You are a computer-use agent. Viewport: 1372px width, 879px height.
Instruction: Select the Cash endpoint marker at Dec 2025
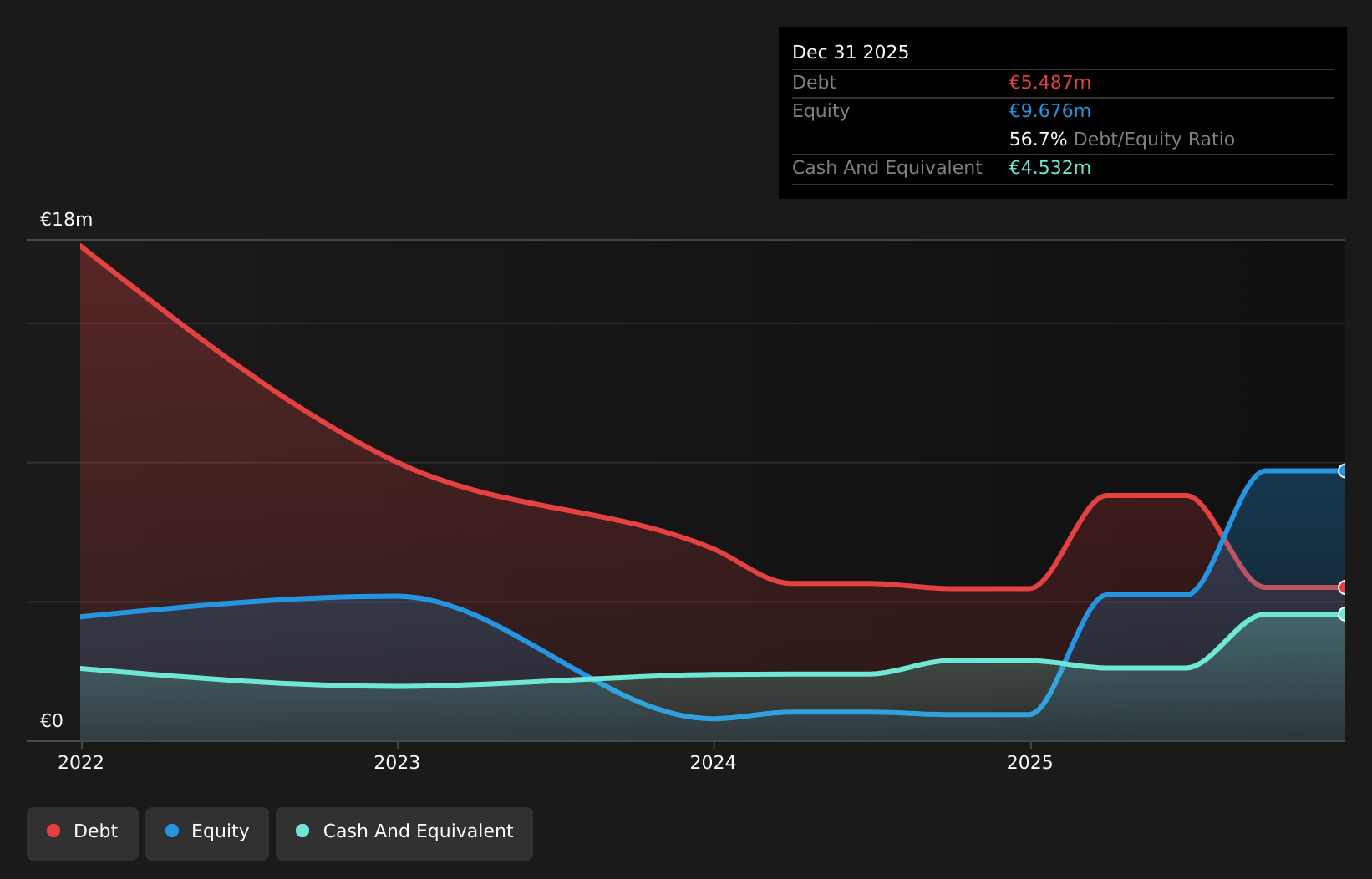[1344, 614]
